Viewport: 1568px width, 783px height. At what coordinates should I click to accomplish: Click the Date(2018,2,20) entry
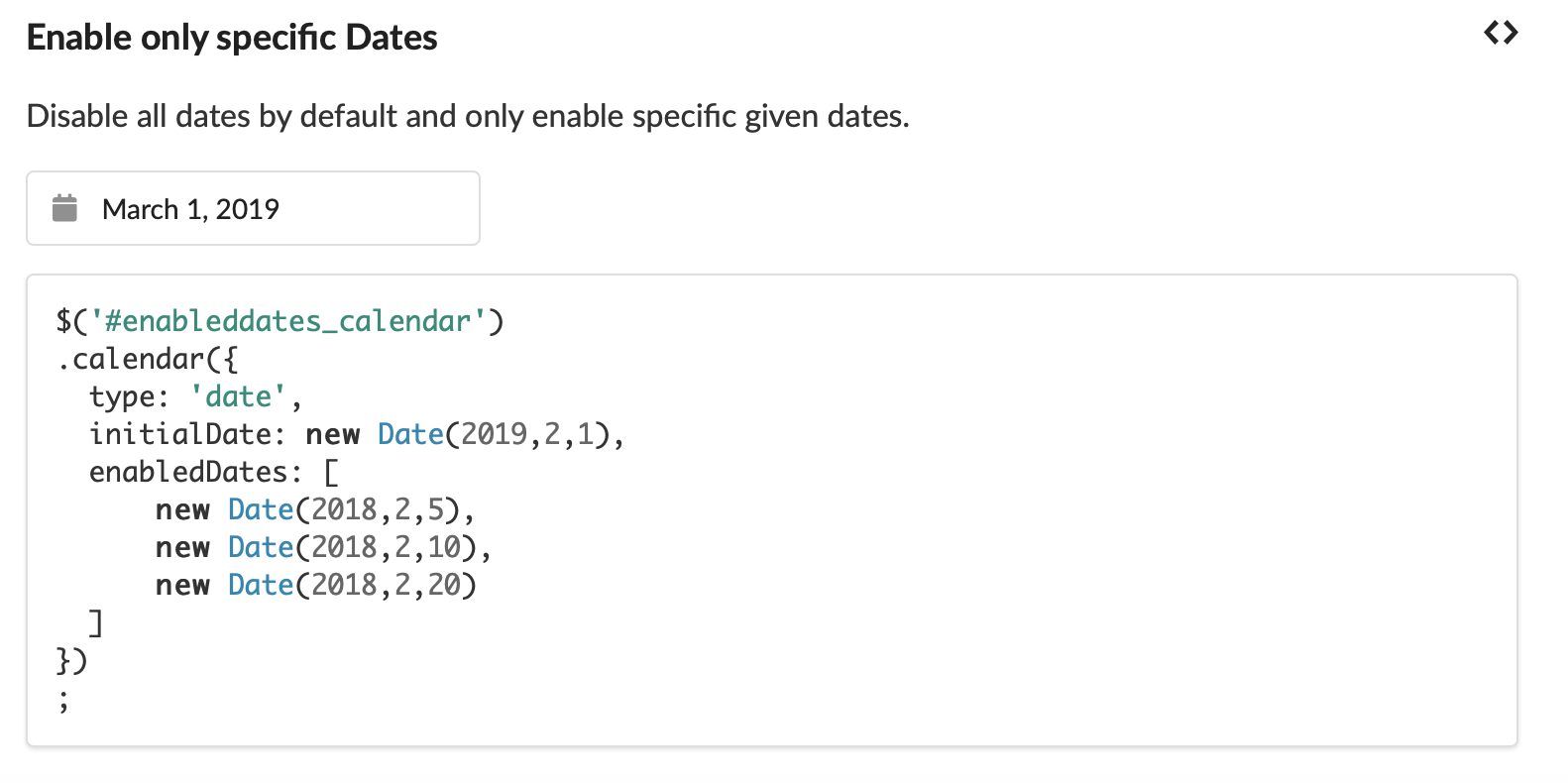[352, 585]
